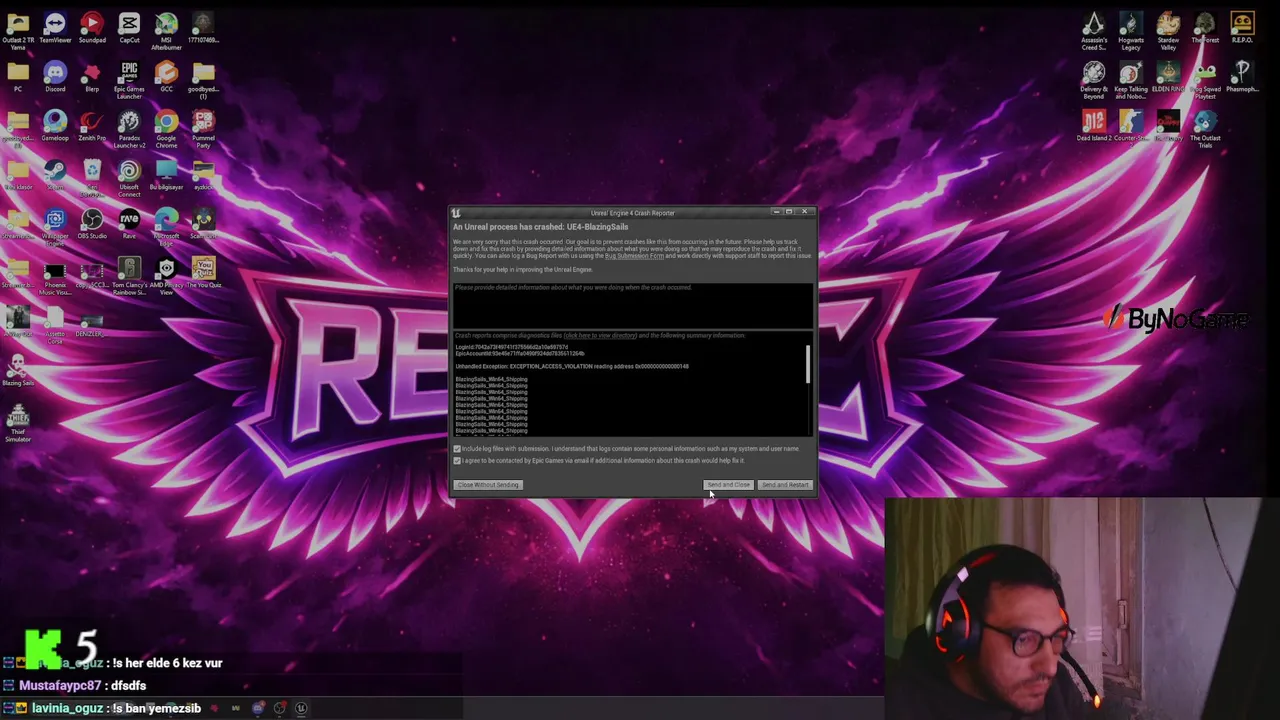This screenshot has width=1280, height=720.
Task: Open Wallpaper Engine desktop icon
Action: tap(55, 227)
